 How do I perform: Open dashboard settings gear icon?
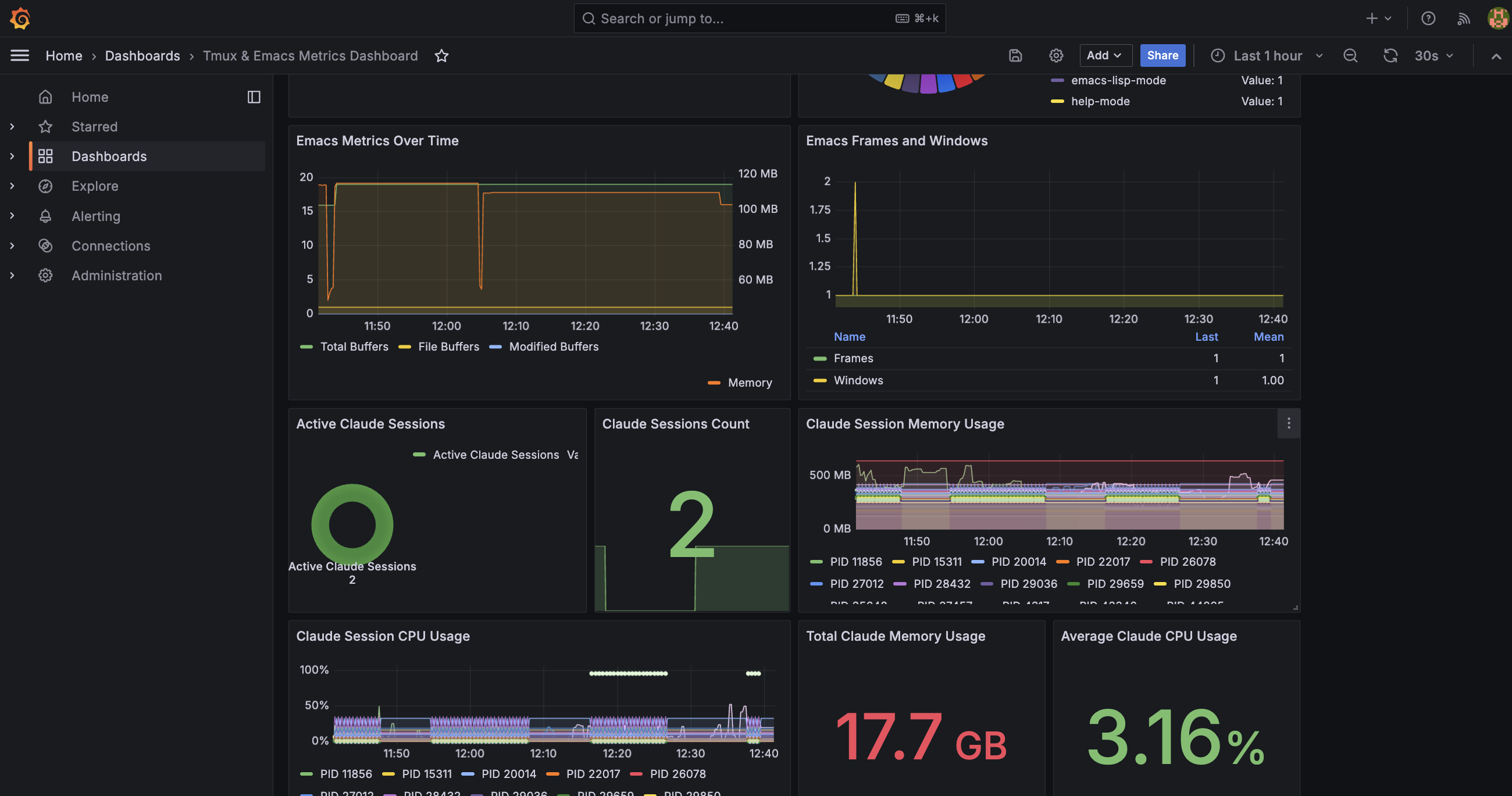click(x=1056, y=56)
